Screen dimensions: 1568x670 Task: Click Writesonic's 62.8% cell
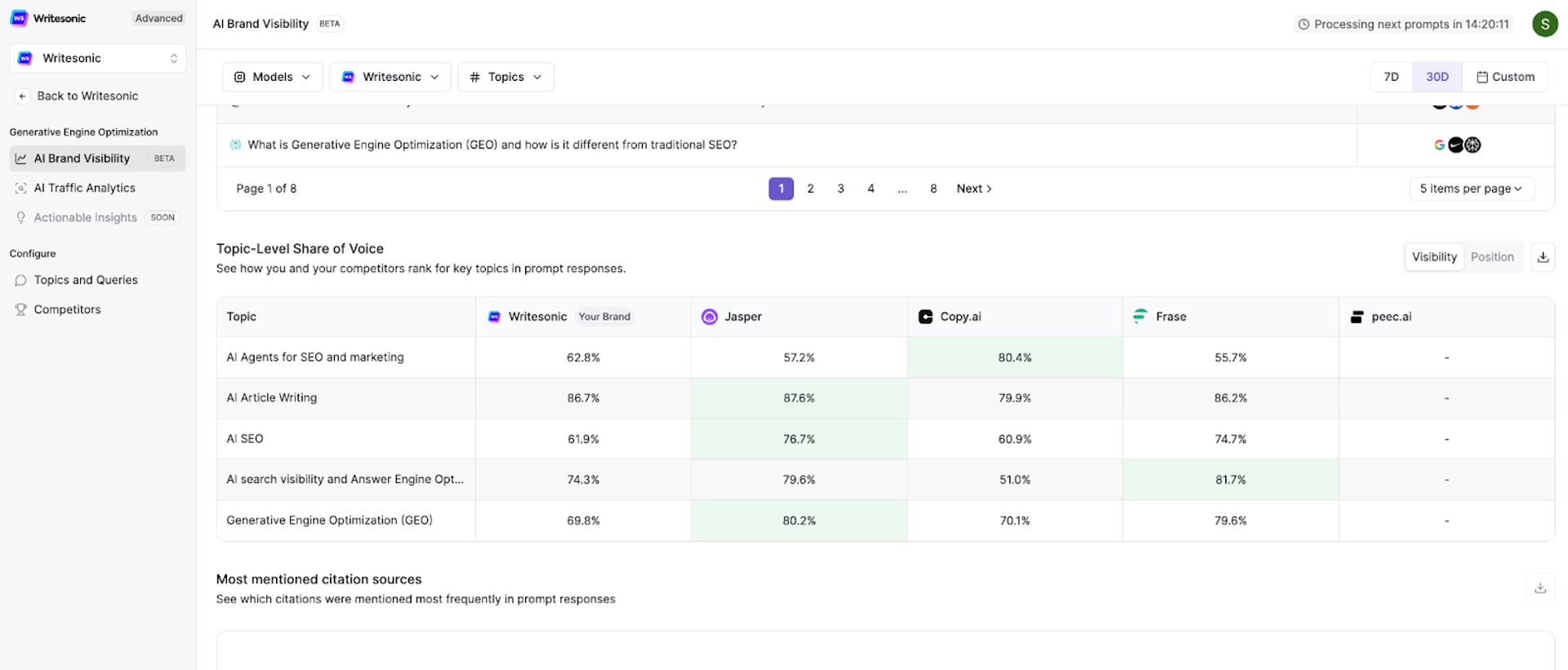pyautogui.click(x=583, y=358)
